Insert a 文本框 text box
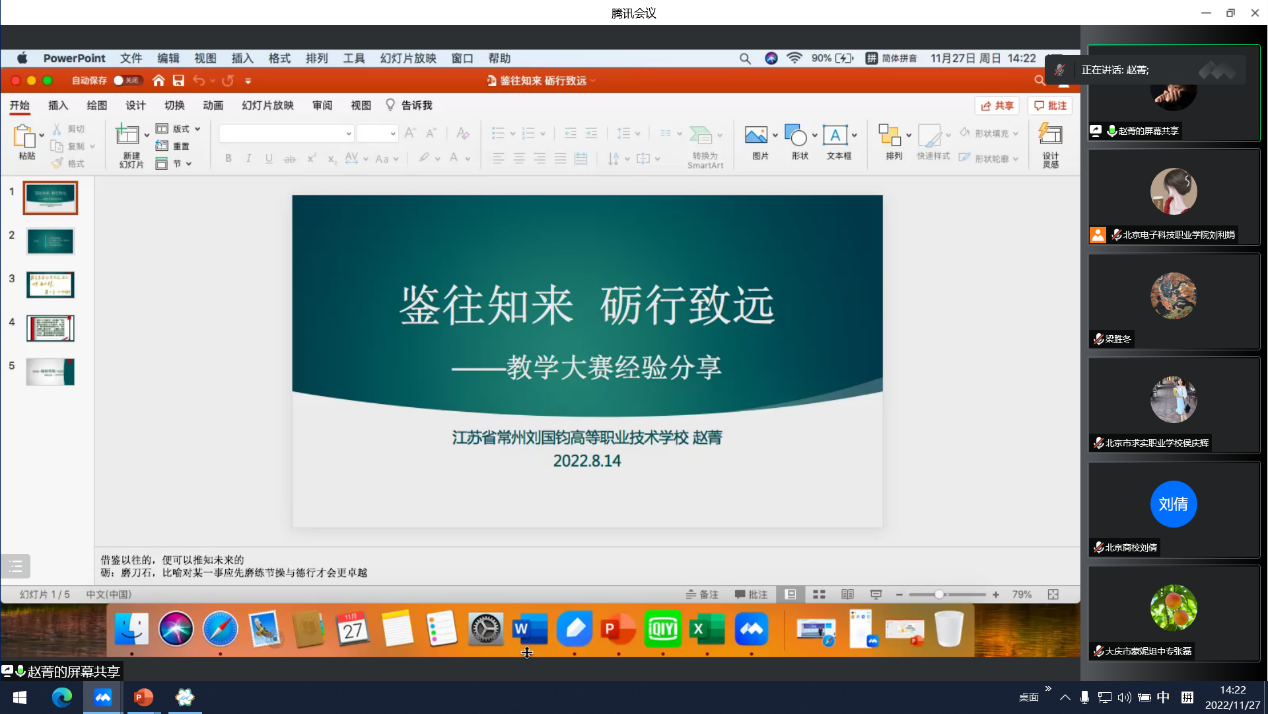Viewport: 1268px width, 714px height. [836, 136]
